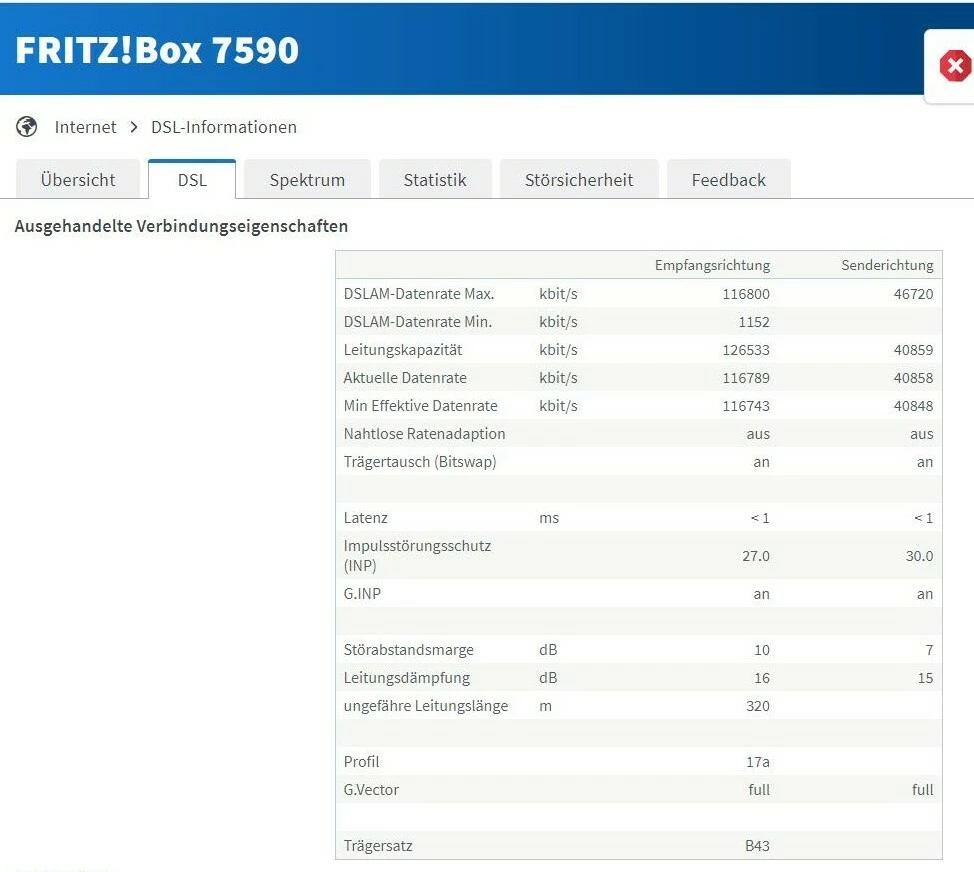Image resolution: width=974 pixels, height=872 pixels.
Task: Select the value 116800
Action: pyautogui.click(x=745, y=294)
